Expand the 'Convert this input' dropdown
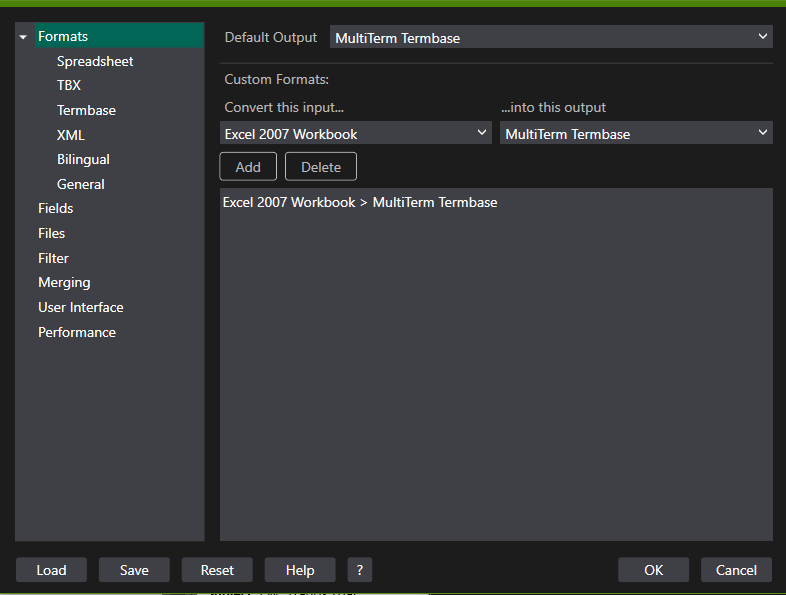This screenshot has height=595, width=786. [355, 133]
